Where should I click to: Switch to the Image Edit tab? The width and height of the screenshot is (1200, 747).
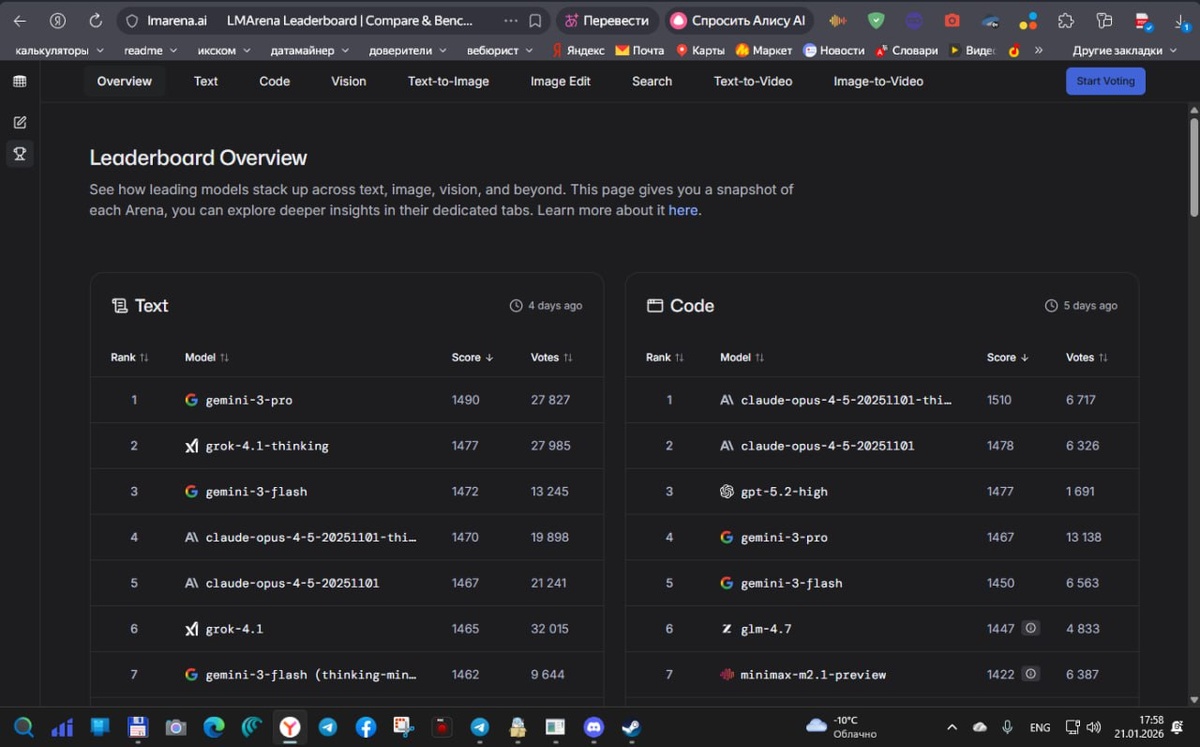(x=561, y=81)
